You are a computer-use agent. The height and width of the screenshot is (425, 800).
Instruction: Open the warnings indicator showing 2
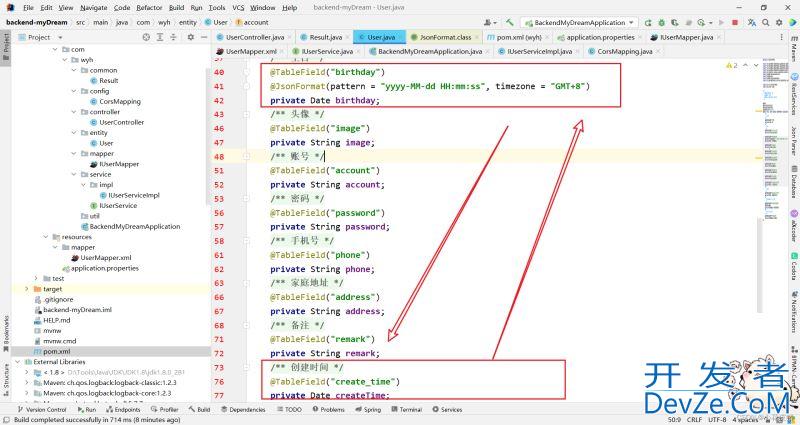(732, 66)
